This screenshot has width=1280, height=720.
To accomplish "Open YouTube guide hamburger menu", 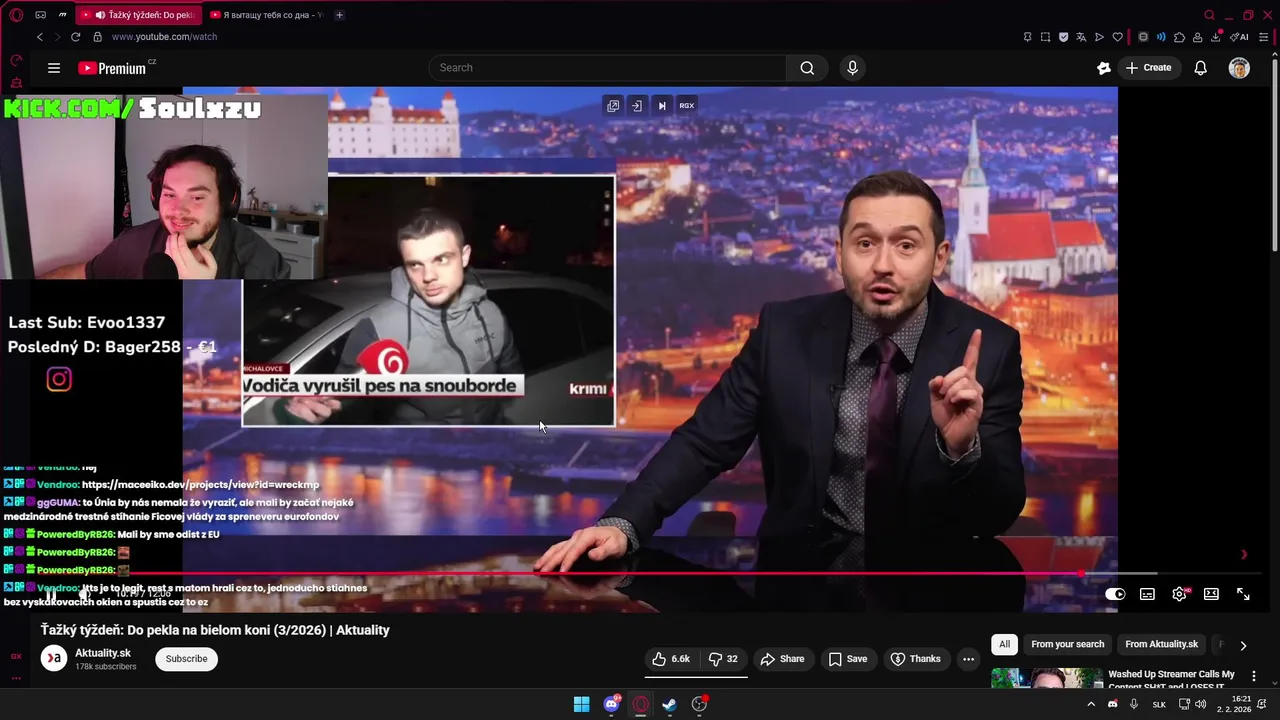I will click(54, 68).
